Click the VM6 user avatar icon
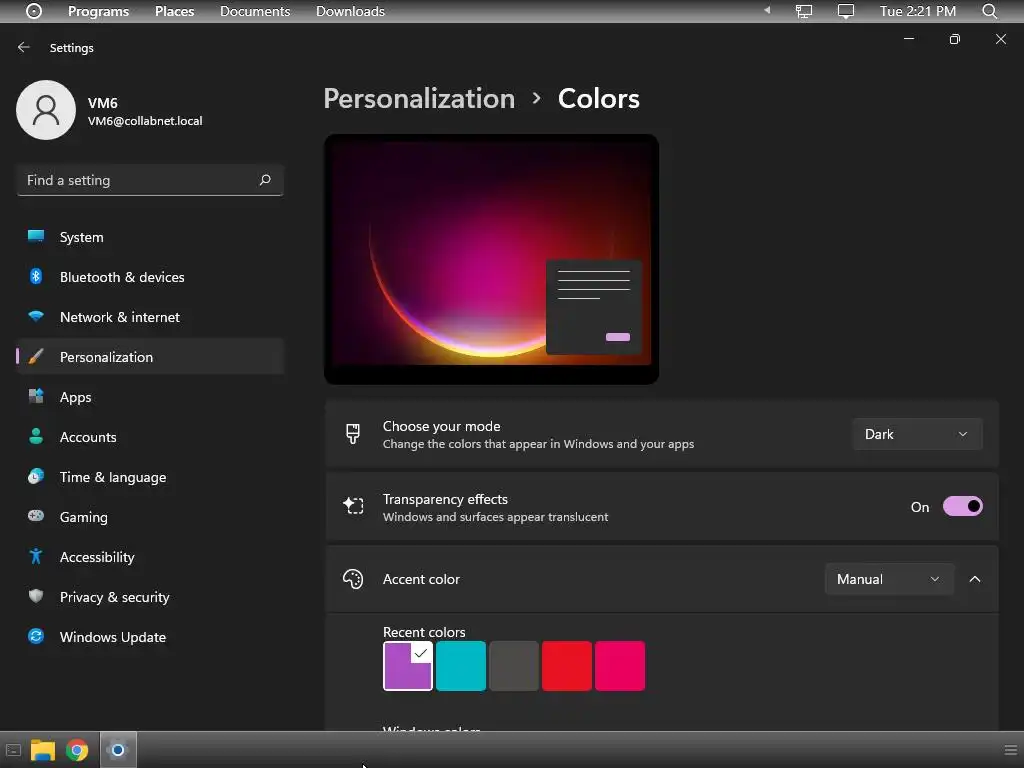The width and height of the screenshot is (1024, 768). [x=46, y=110]
